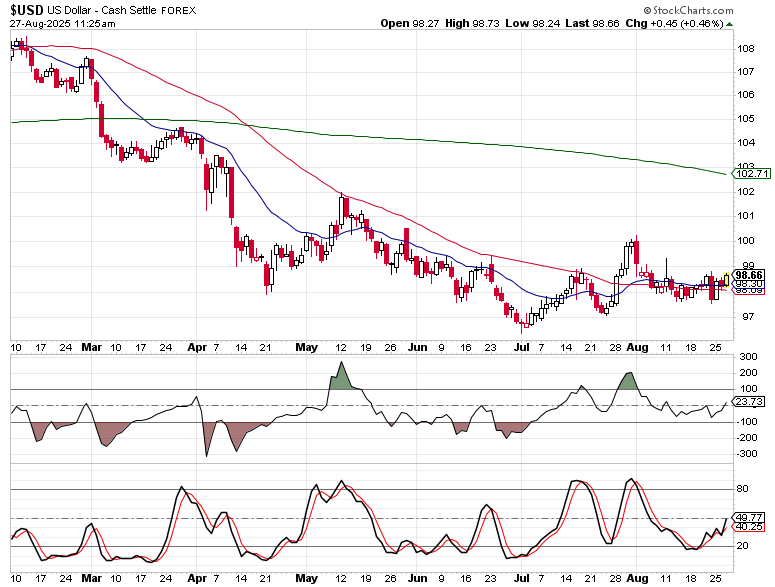Image resolution: width=775 pixels, height=587 pixels.
Task: Click the 97 price level label
Action: pyautogui.click(x=748, y=316)
